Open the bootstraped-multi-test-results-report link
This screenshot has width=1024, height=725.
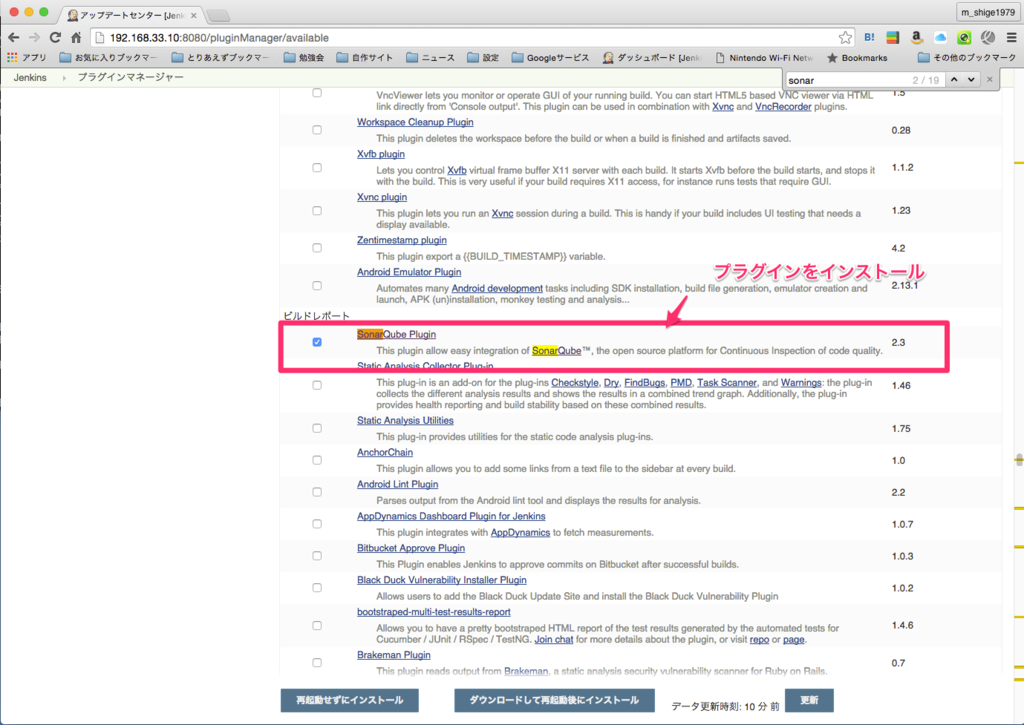434,612
